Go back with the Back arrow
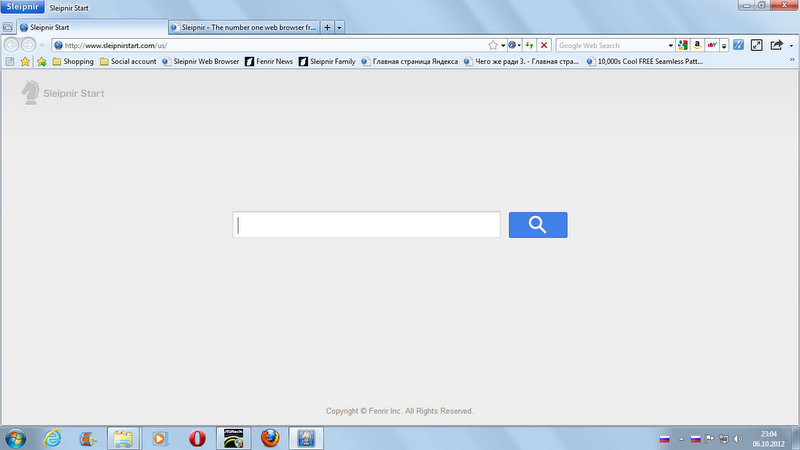 11,45
